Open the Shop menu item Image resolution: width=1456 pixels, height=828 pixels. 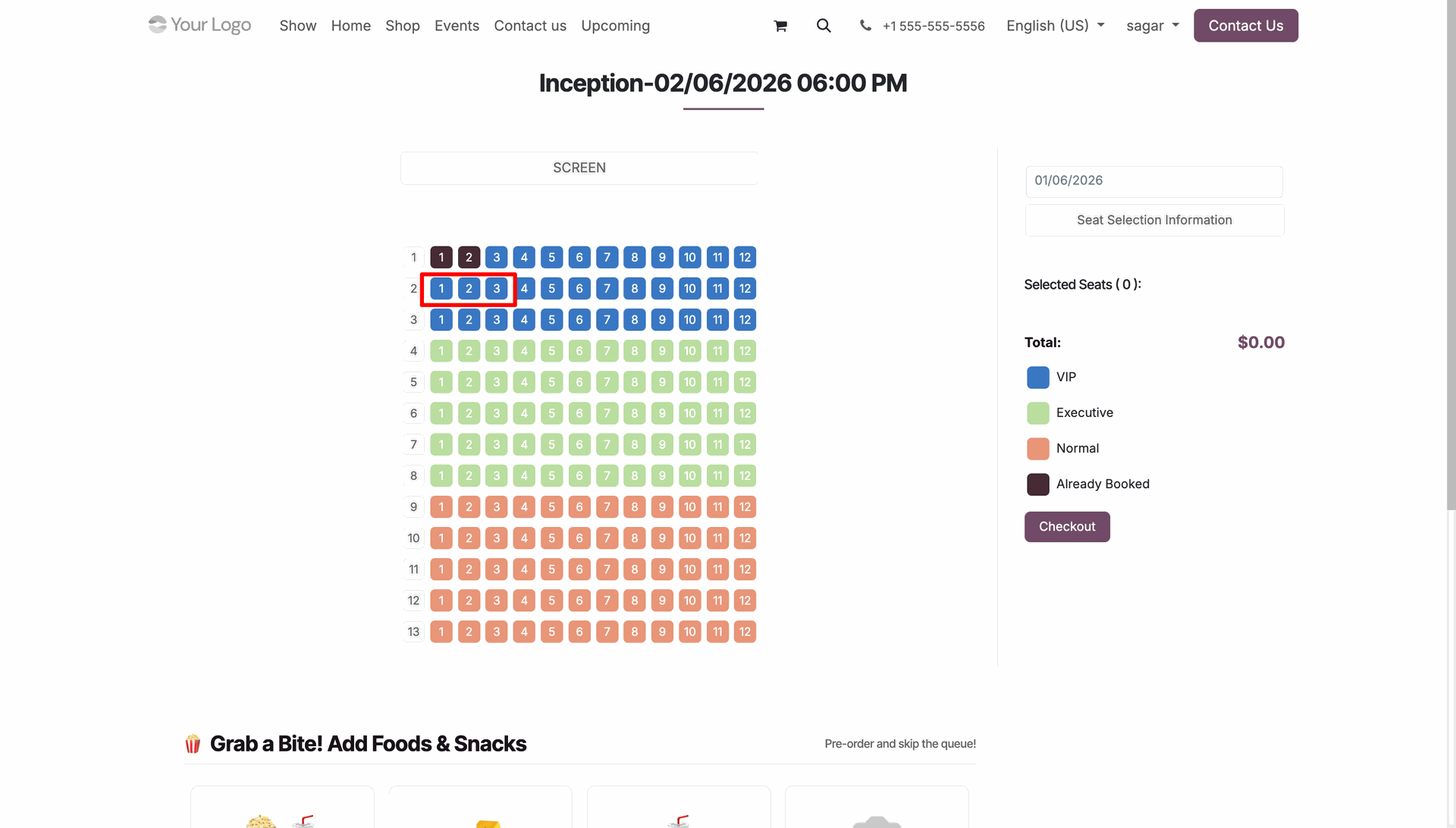point(403,26)
